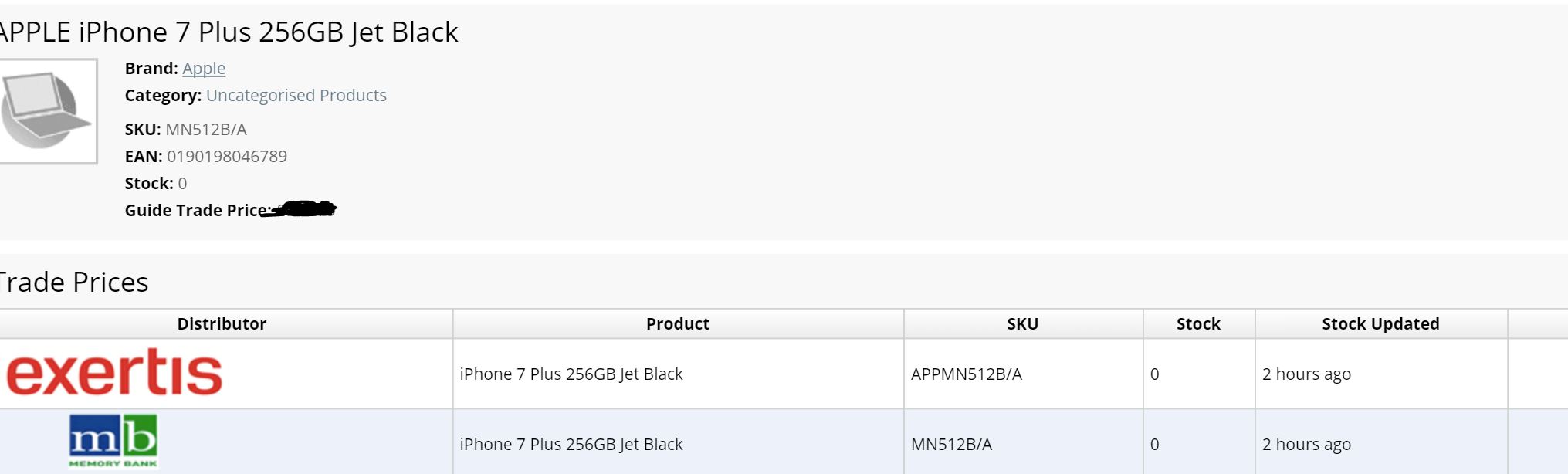Viewport: 1568px width, 474px height.
Task: Sort by the Stock Updated column header
Action: pyautogui.click(x=1381, y=323)
